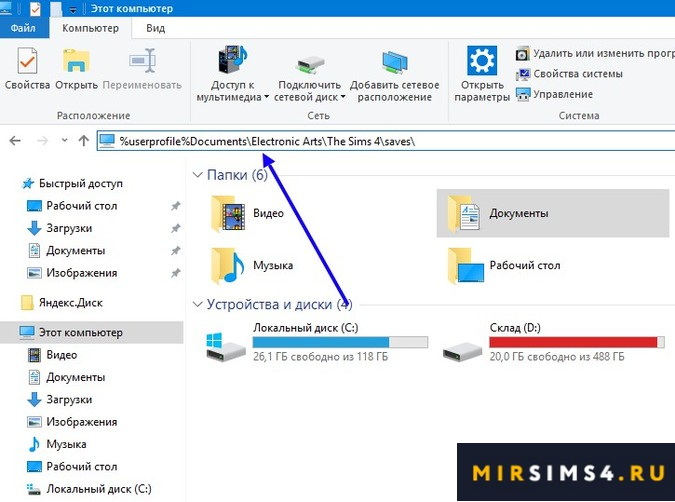Click the Переименовать ribbon icon
Screen dimensions: 675x502
(x=142, y=61)
